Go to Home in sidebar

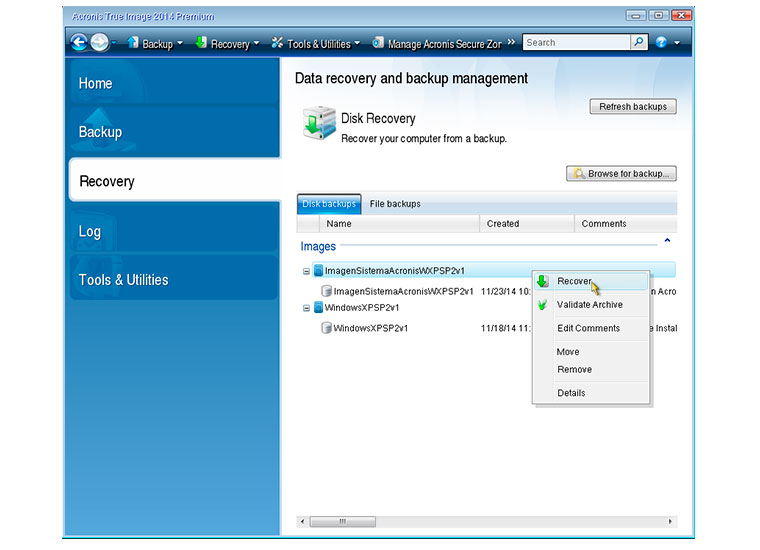[174, 82]
